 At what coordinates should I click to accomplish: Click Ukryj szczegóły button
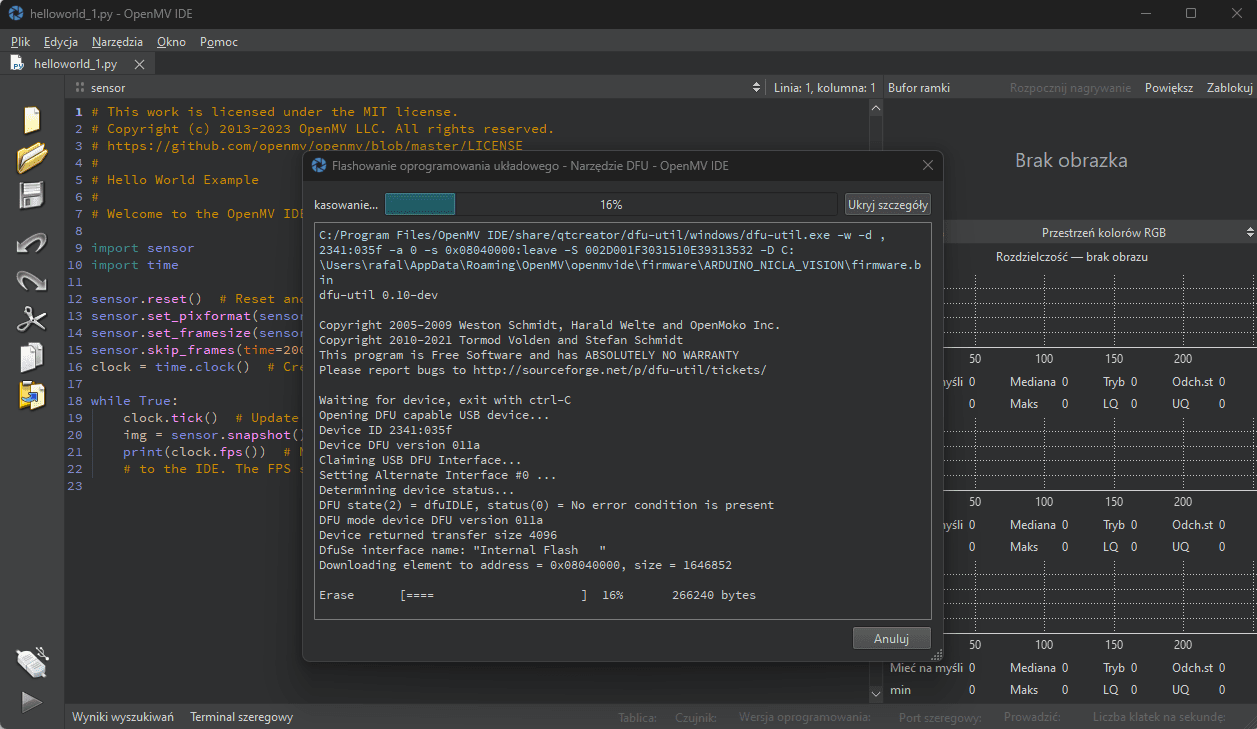(x=888, y=204)
